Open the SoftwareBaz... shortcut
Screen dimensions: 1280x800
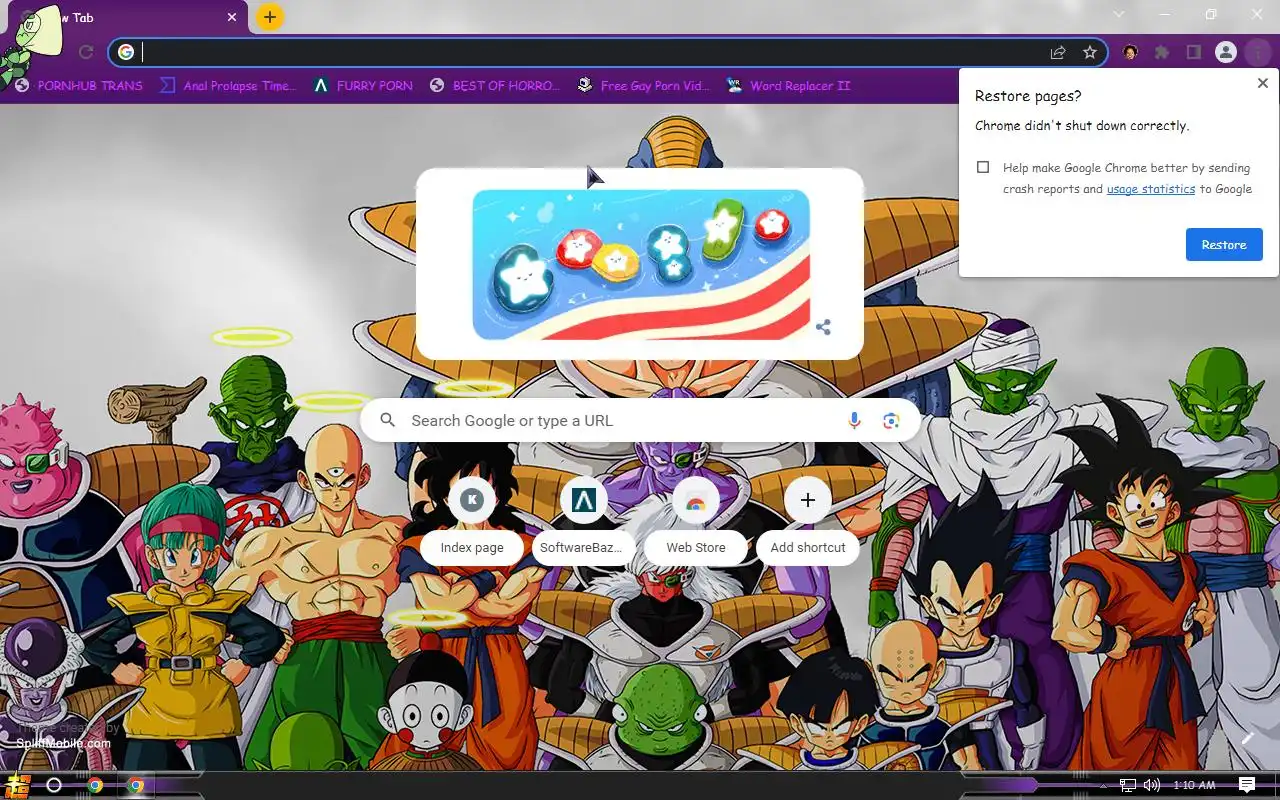tap(584, 523)
